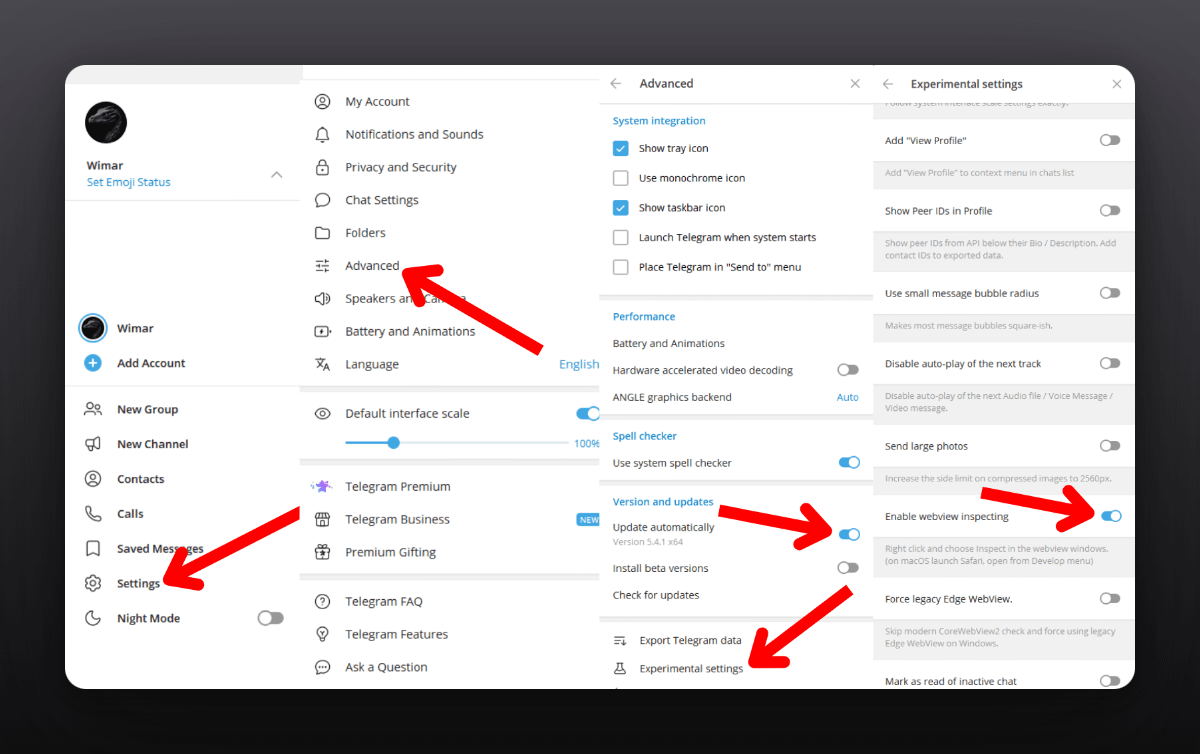Click the Privacy and Security lock icon
The image size is (1200, 754).
pos(322,167)
